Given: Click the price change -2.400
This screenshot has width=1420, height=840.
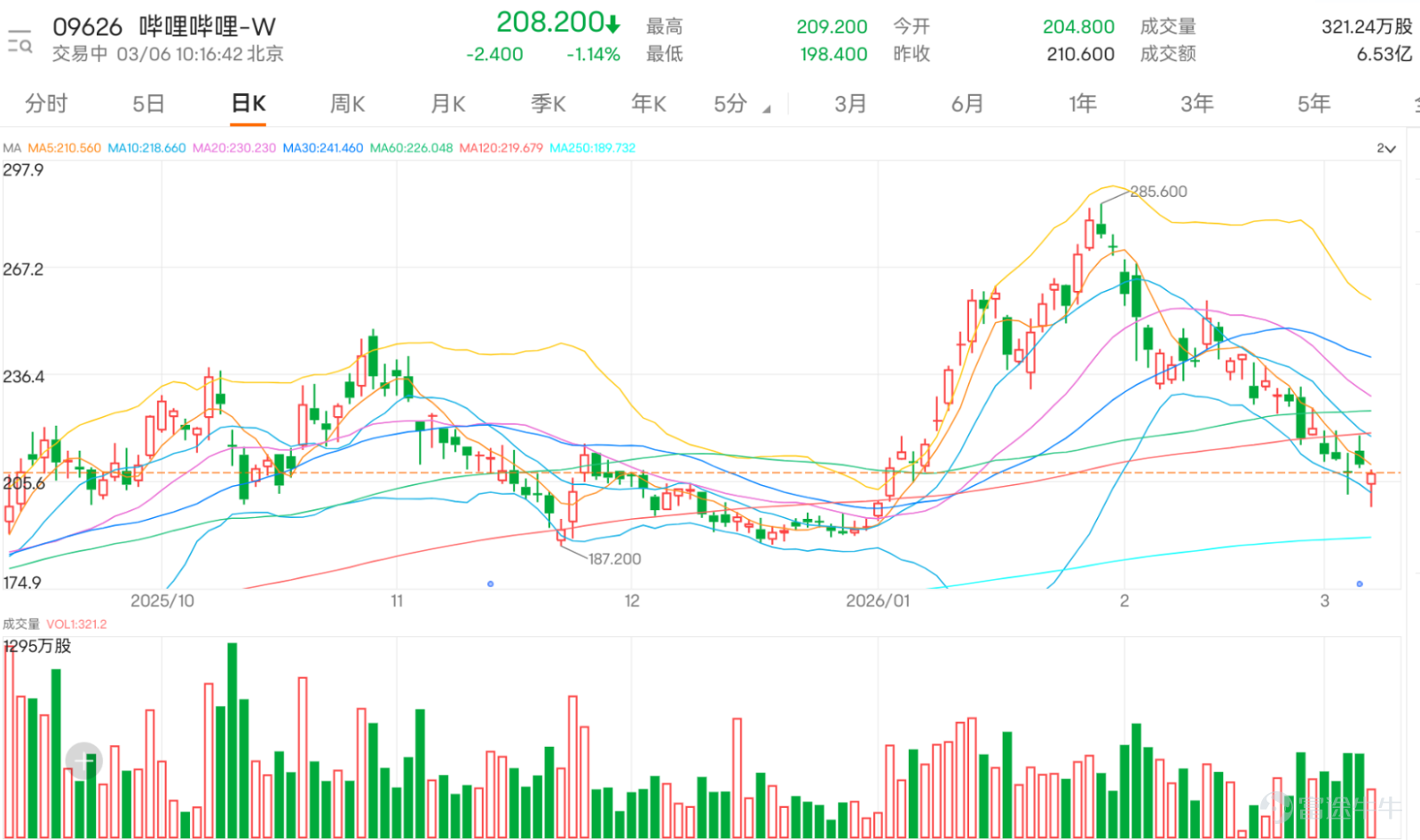Looking at the screenshot, I should [x=494, y=54].
